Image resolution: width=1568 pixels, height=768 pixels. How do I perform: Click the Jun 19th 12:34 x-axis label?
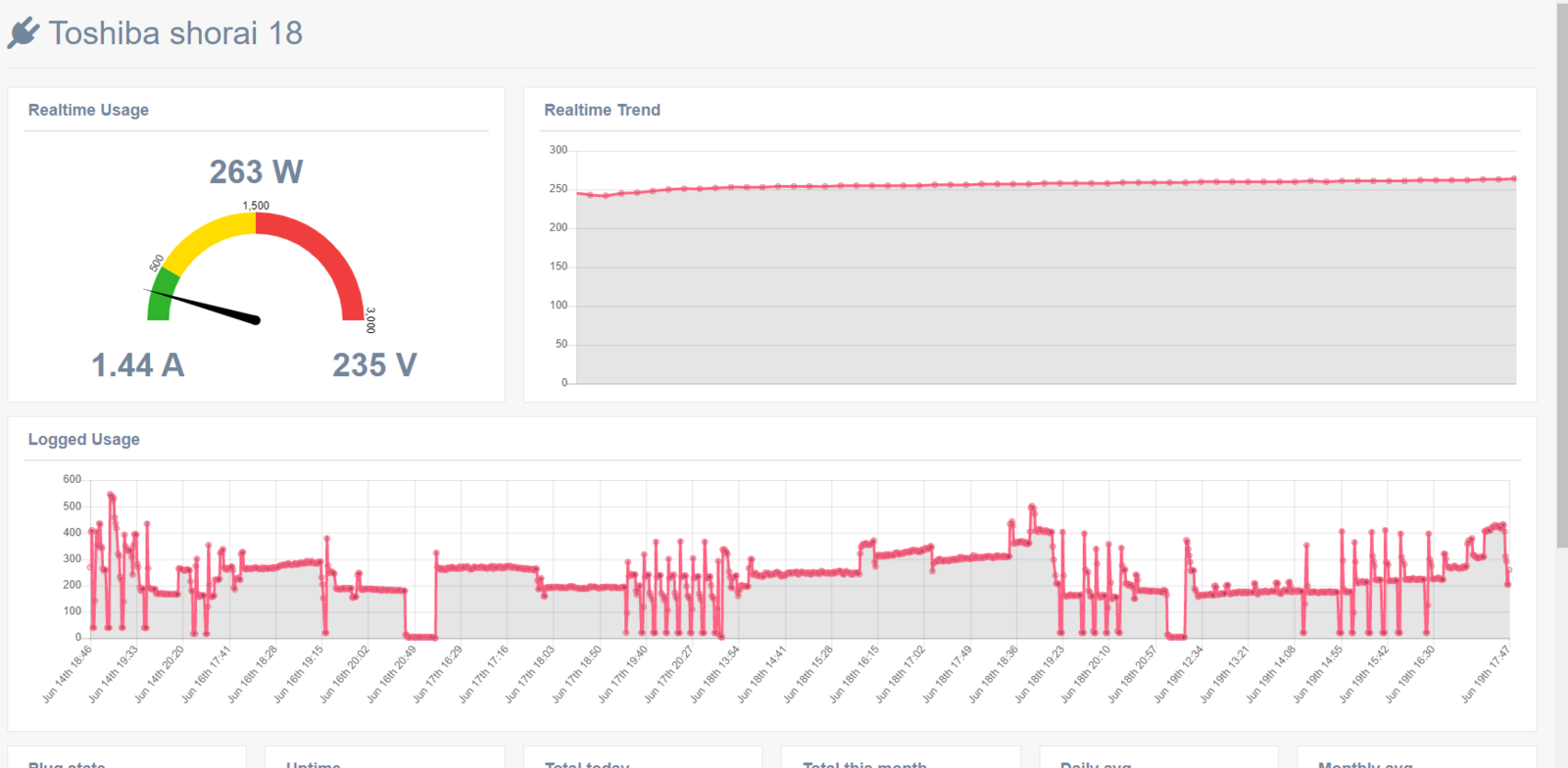(1179, 674)
